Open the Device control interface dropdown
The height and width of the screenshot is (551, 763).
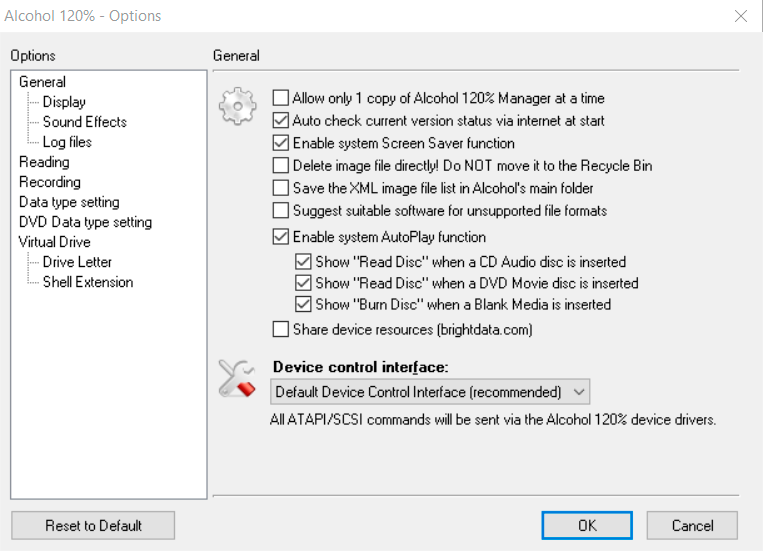click(430, 392)
